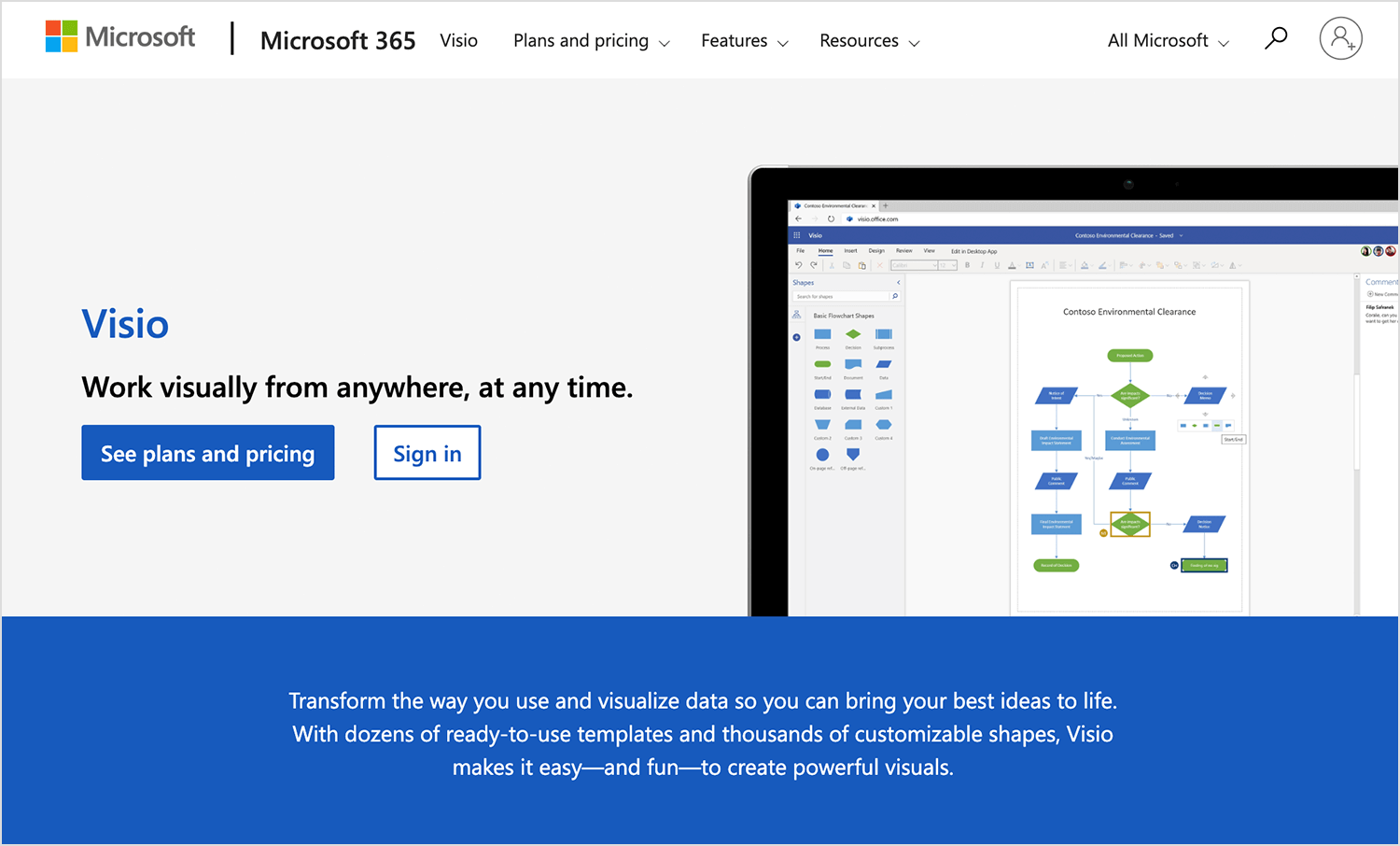Open the Microsoft 365 home link

click(338, 40)
